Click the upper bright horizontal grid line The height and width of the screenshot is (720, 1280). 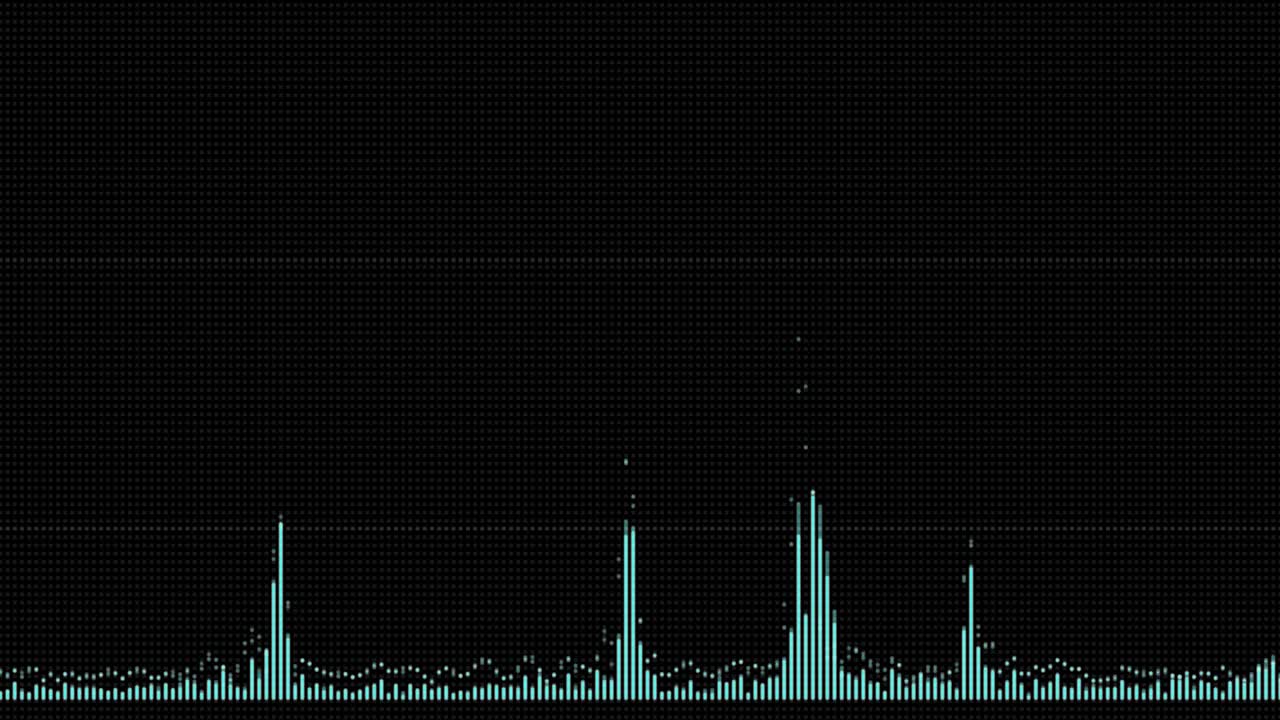[x=640, y=262]
